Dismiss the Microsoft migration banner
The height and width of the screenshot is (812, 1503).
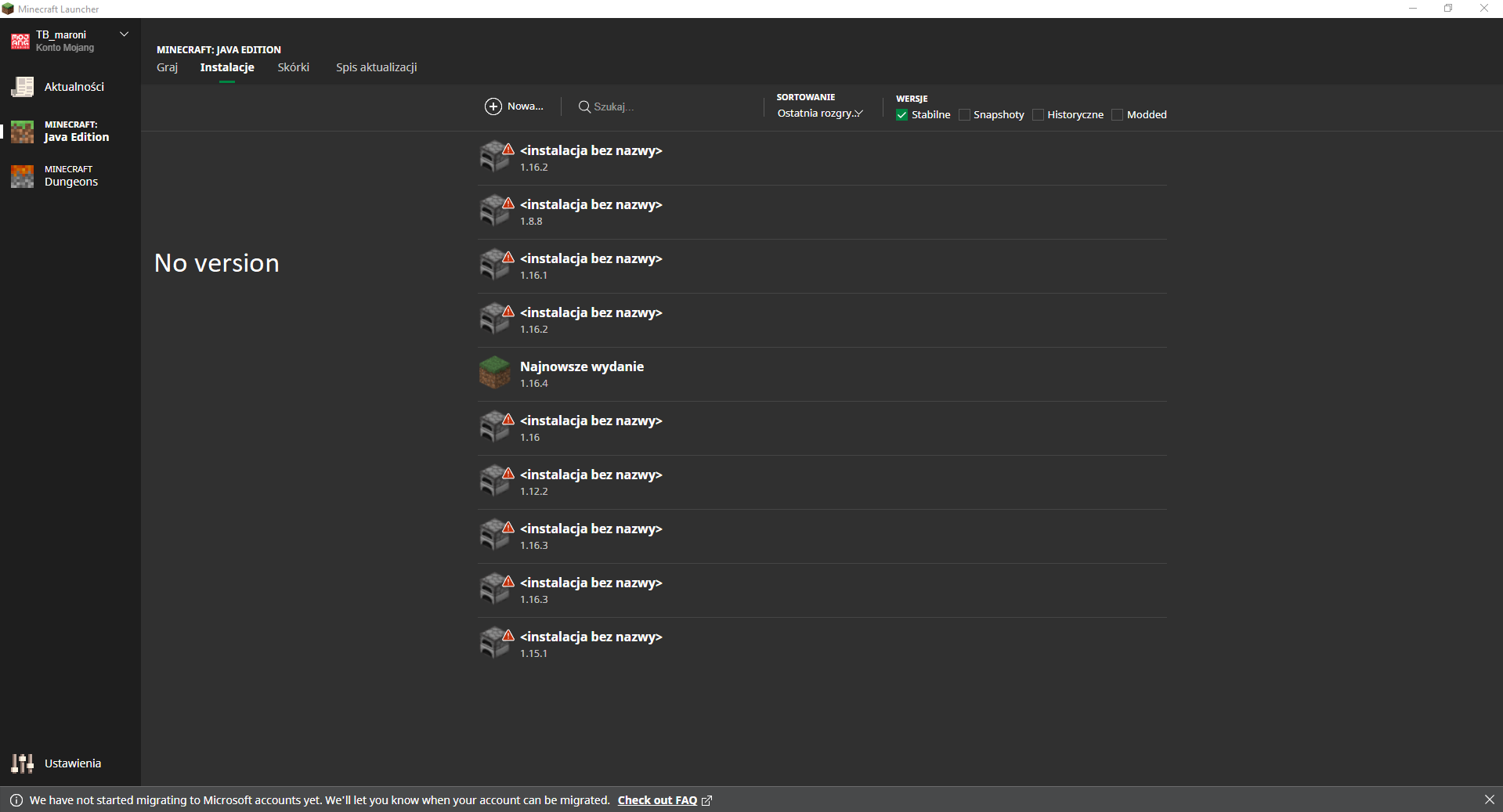click(1489, 799)
